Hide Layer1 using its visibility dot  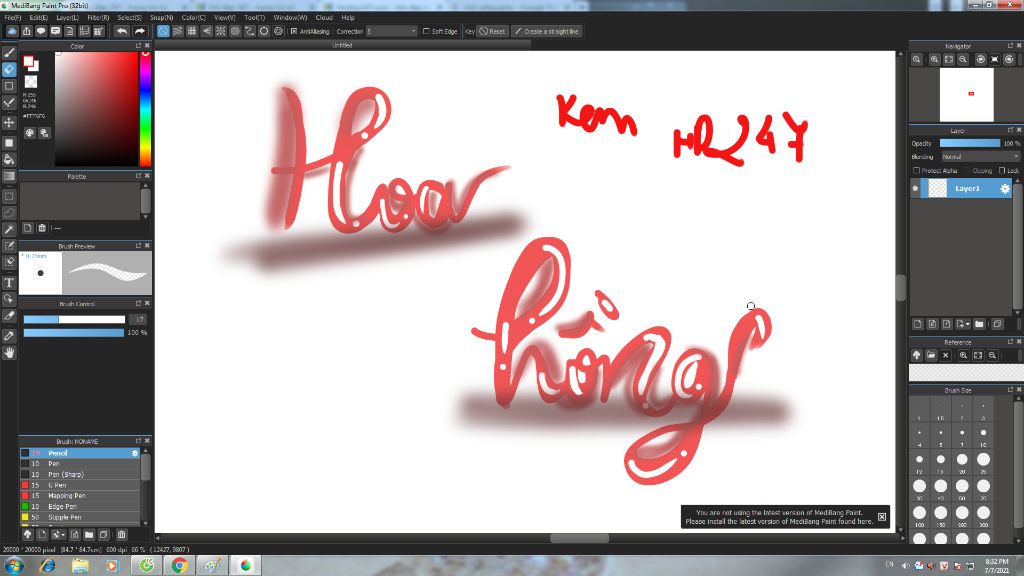pyautogui.click(x=916, y=189)
